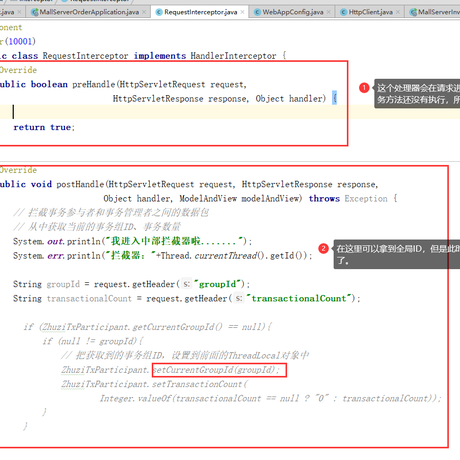This screenshot has width=460, height=460.
Task: Click the class icon on RequestInterceptor.java tab
Action: [159, 12]
